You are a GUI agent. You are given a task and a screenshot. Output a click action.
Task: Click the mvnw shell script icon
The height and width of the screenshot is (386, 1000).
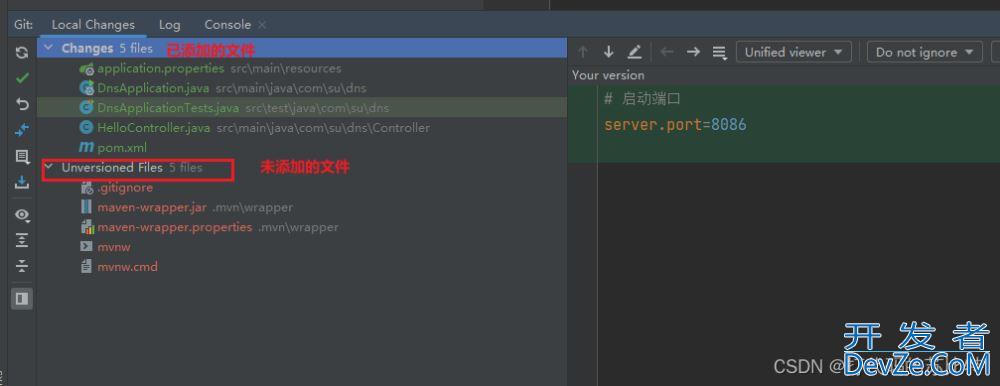[87, 247]
